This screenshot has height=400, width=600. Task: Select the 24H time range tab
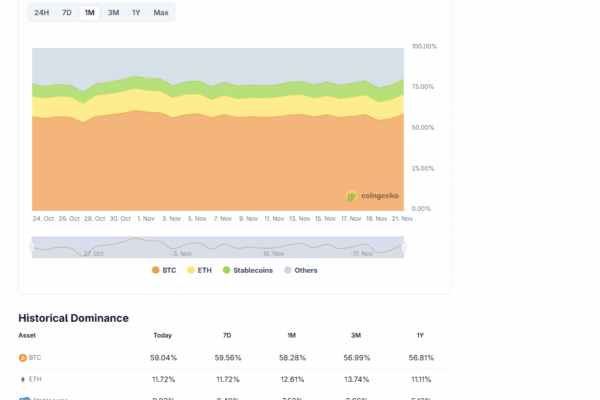(42, 13)
